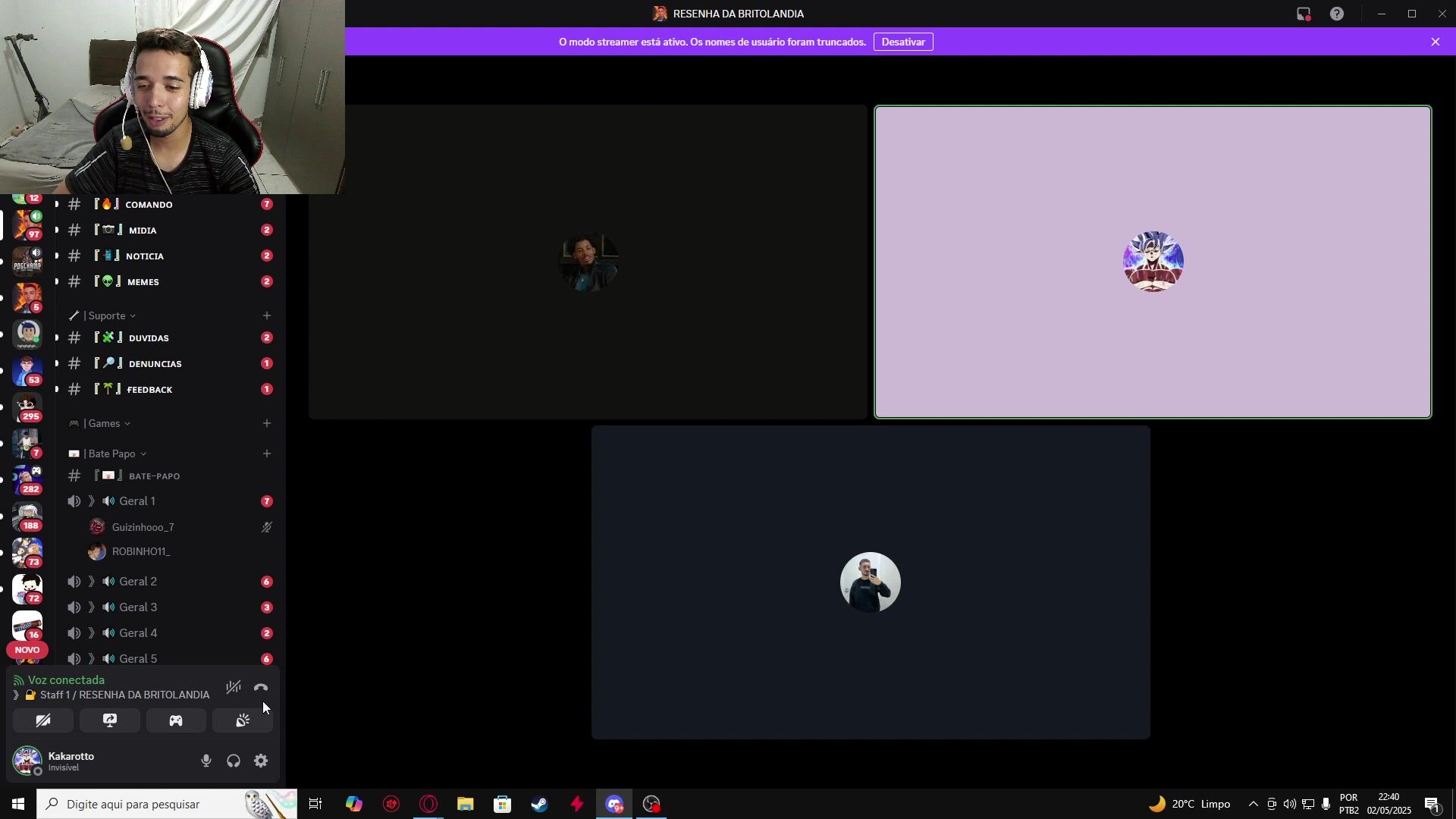Collapse the Bate Papo category

tap(107, 453)
